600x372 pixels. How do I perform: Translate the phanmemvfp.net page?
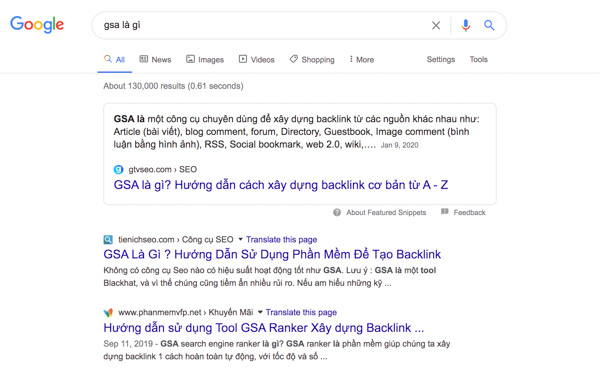point(302,312)
